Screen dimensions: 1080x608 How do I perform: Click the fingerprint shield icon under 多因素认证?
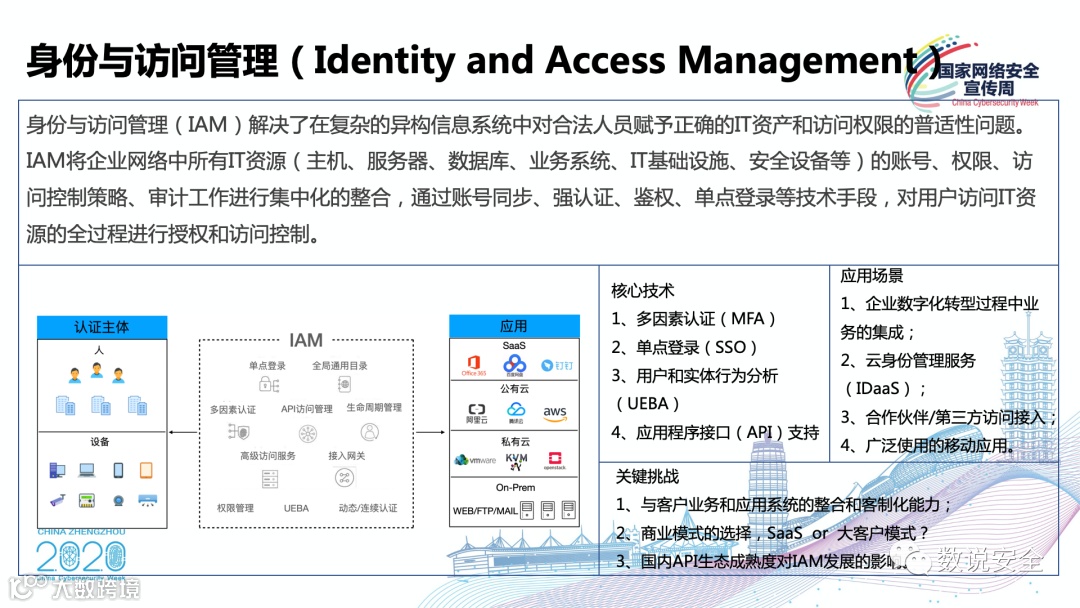pyautogui.click(x=238, y=432)
